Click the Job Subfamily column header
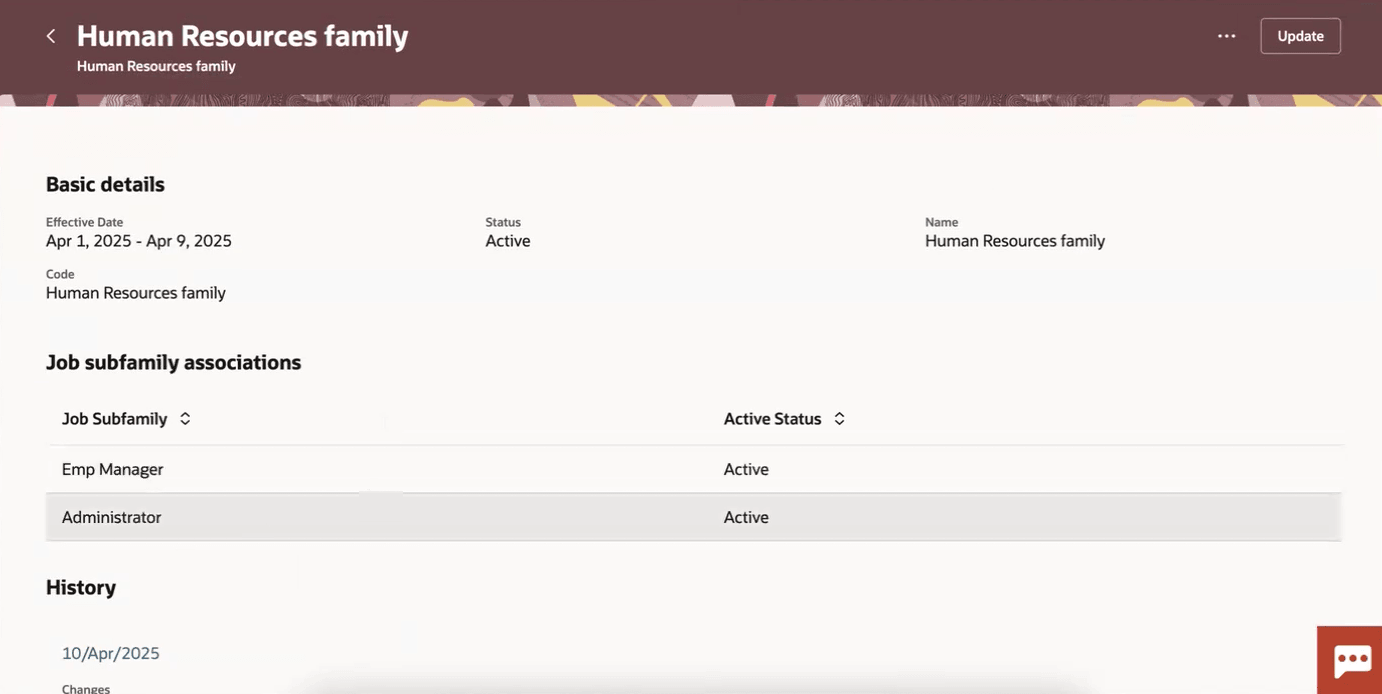Viewport: 1382px width, 694px height. click(x=114, y=419)
